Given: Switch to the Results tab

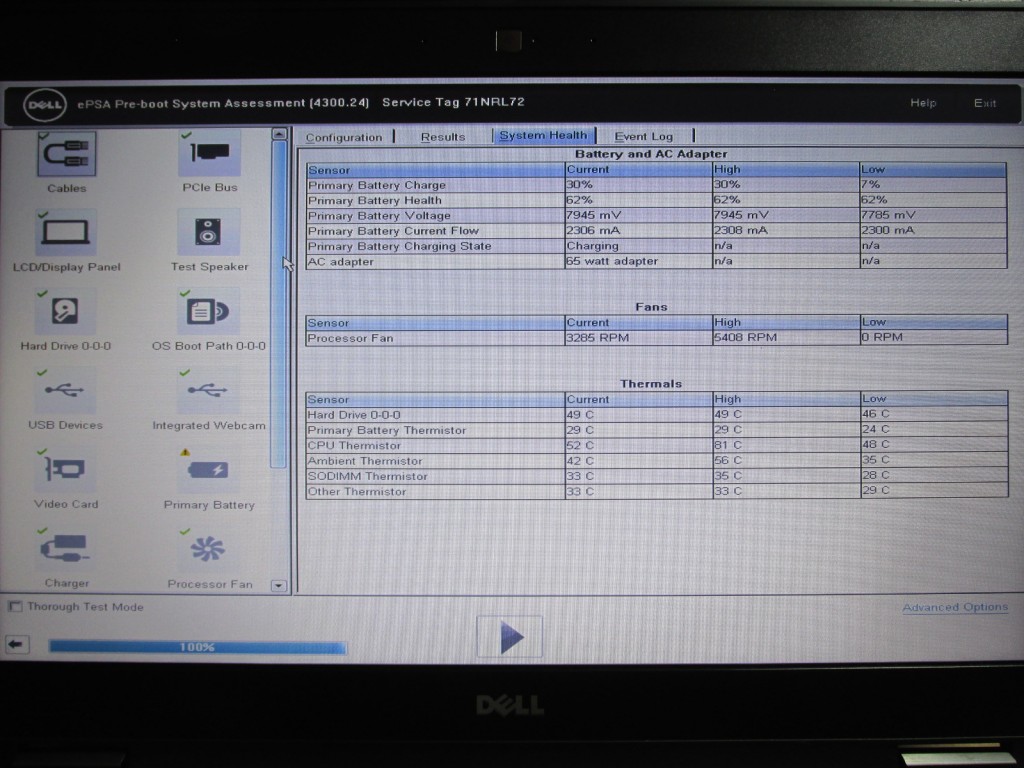Looking at the screenshot, I should click(x=442, y=137).
